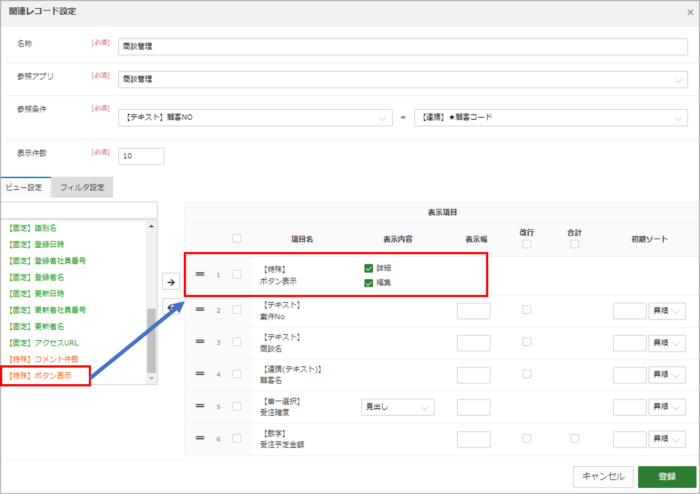Select 【固定】登録者社員番号 in the item list
This screenshot has height=494, width=700.
coord(47,261)
